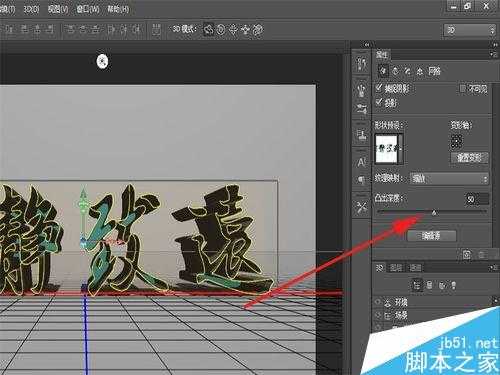The width and height of the screenshot is (500, 375).
Task: Click the render icon at Properties panel bottom
Action: click(x=467, y=255)
